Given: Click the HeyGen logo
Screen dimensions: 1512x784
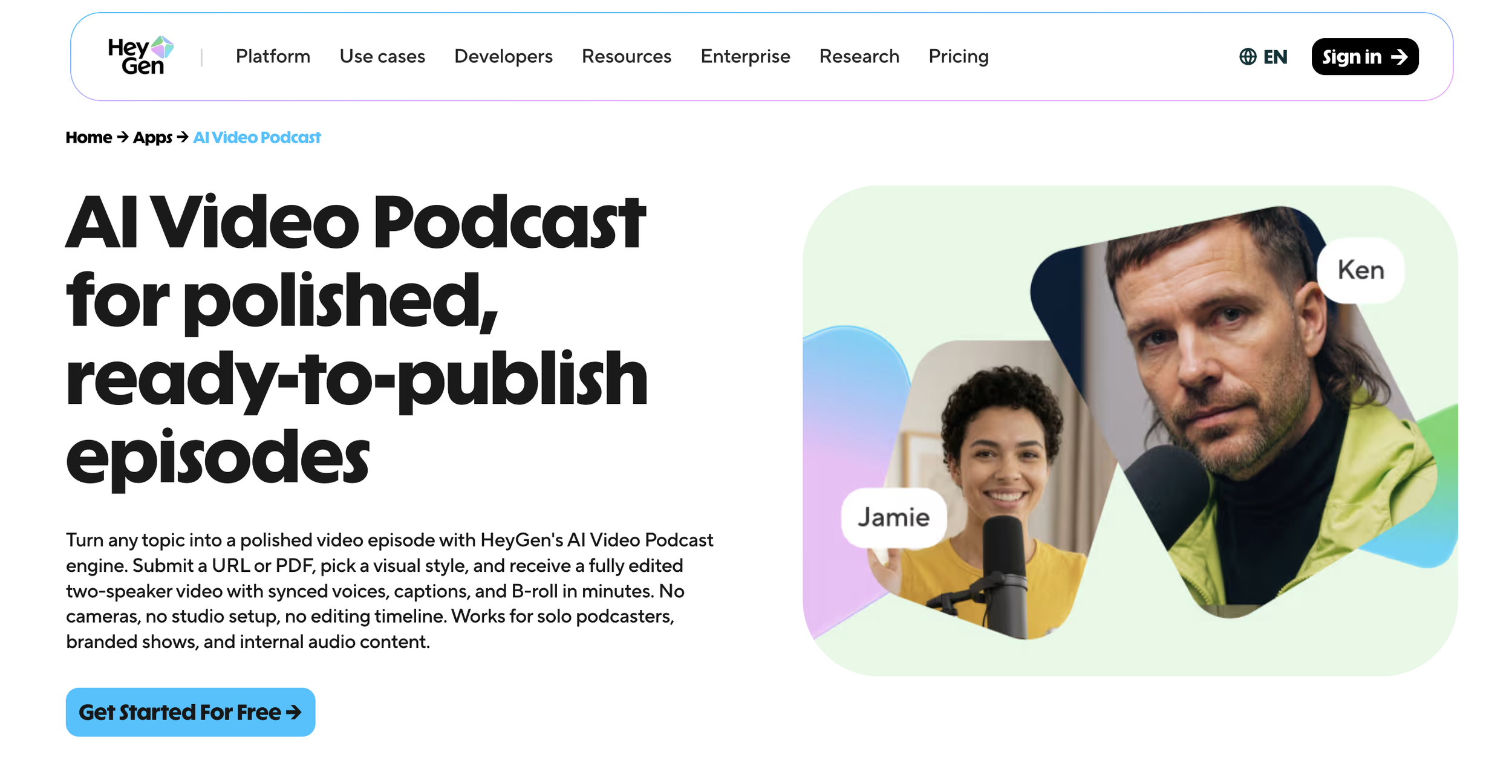Looking at the screenshot, I should [140, 56].
